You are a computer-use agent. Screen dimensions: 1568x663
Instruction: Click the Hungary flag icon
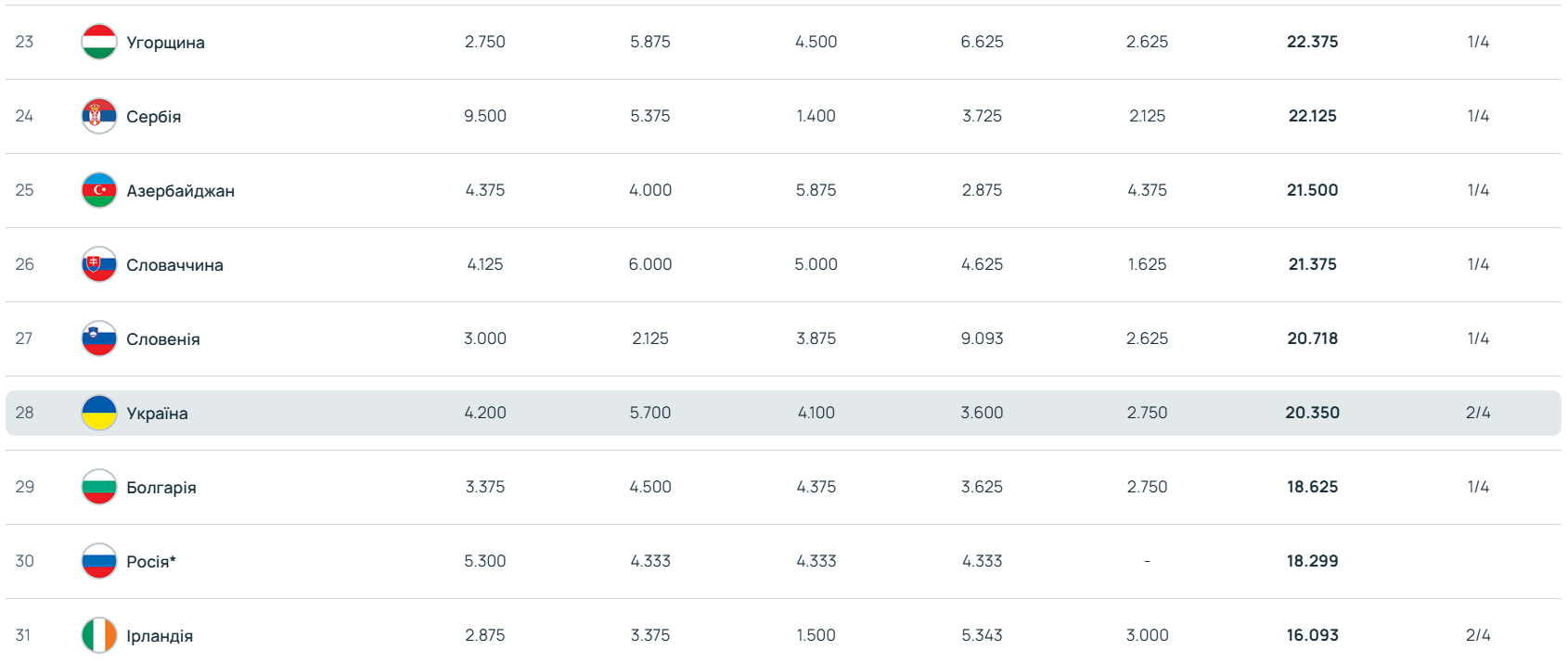[x=99, y=42]
